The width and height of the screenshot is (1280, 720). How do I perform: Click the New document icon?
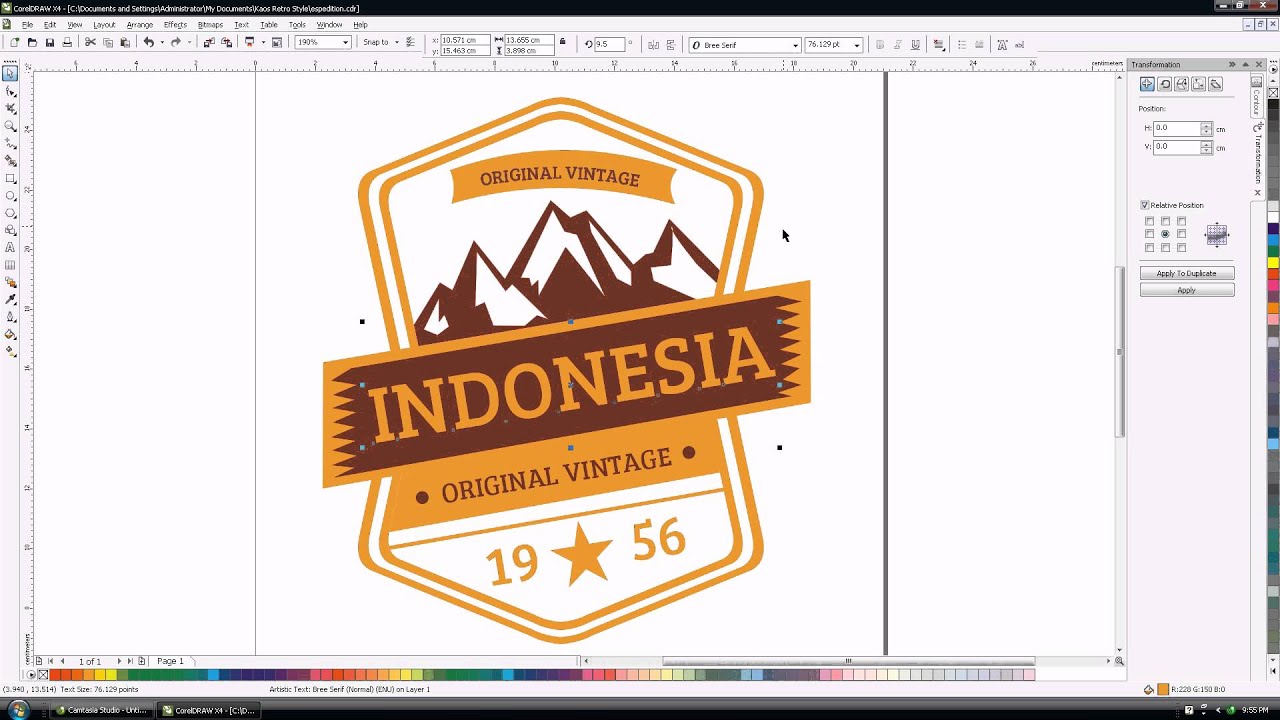coord(15,43)
